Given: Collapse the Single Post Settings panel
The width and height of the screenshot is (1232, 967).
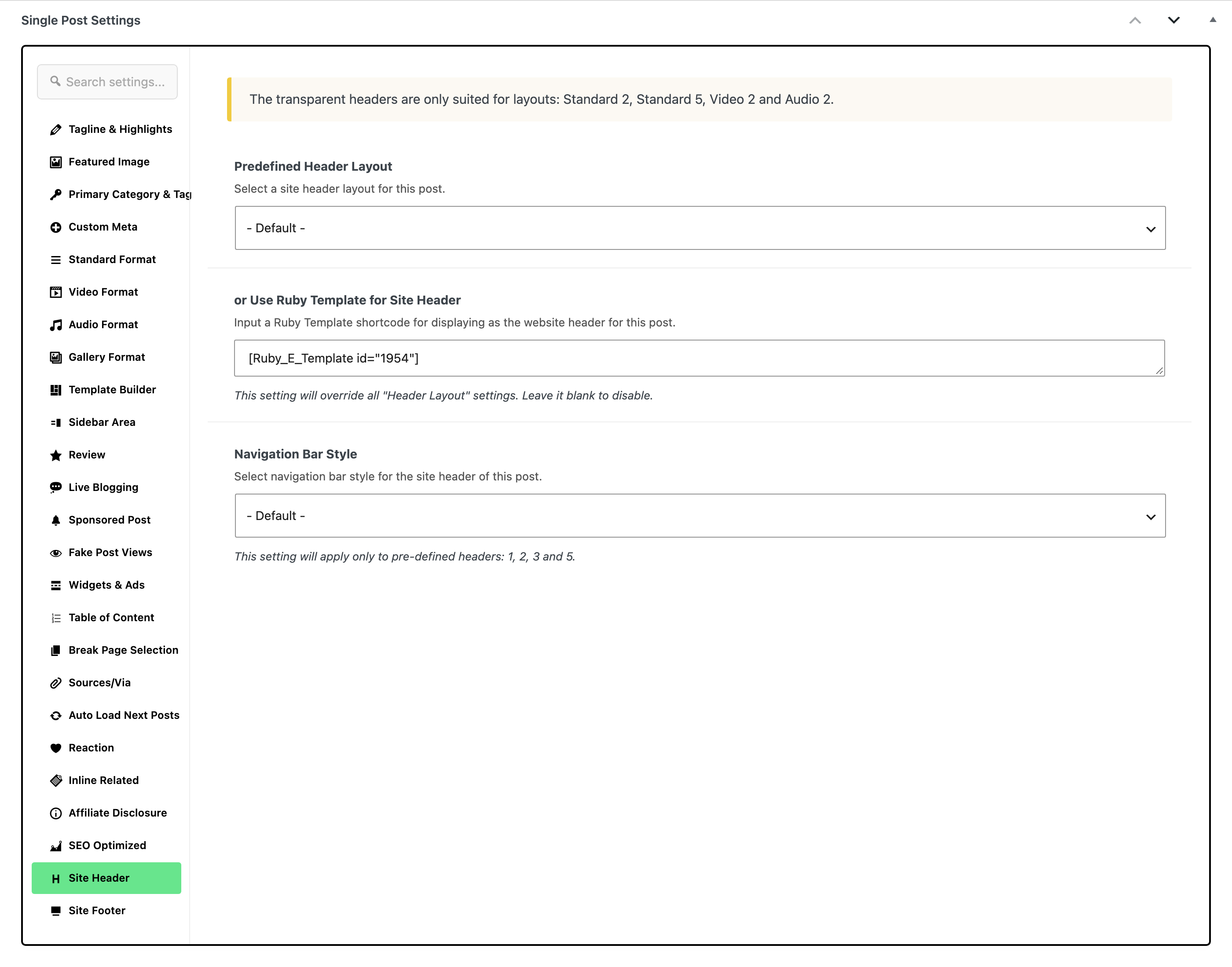Looking at the screenshot, I should [x=1213, y=20].
